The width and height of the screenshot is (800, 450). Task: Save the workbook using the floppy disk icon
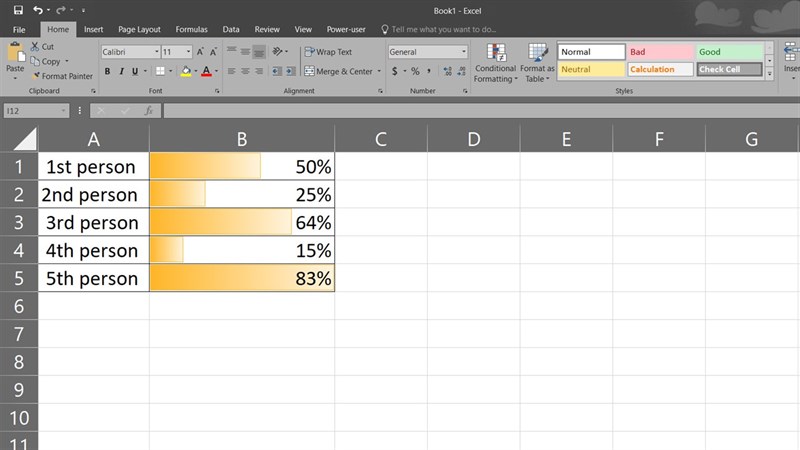(18, 10)
